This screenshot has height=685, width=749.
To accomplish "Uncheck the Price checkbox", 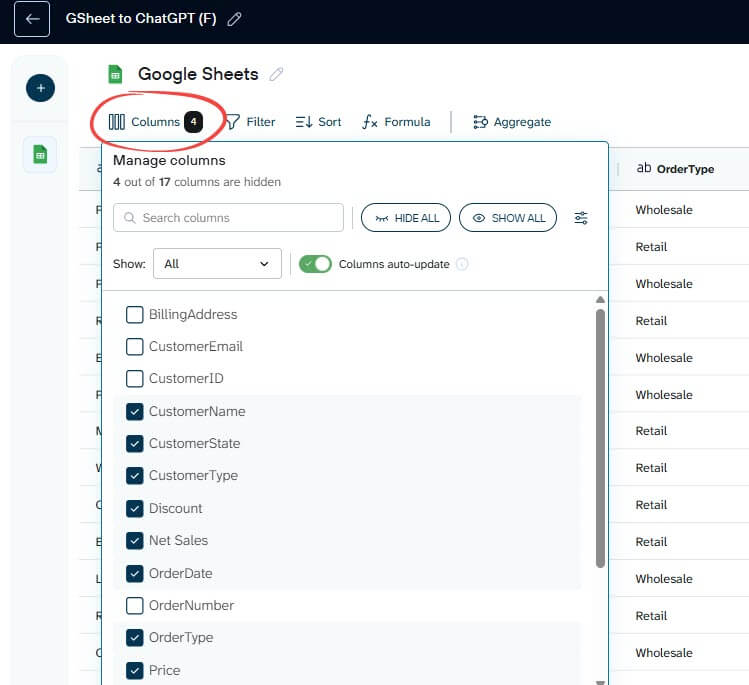I will tap(135, 671).
